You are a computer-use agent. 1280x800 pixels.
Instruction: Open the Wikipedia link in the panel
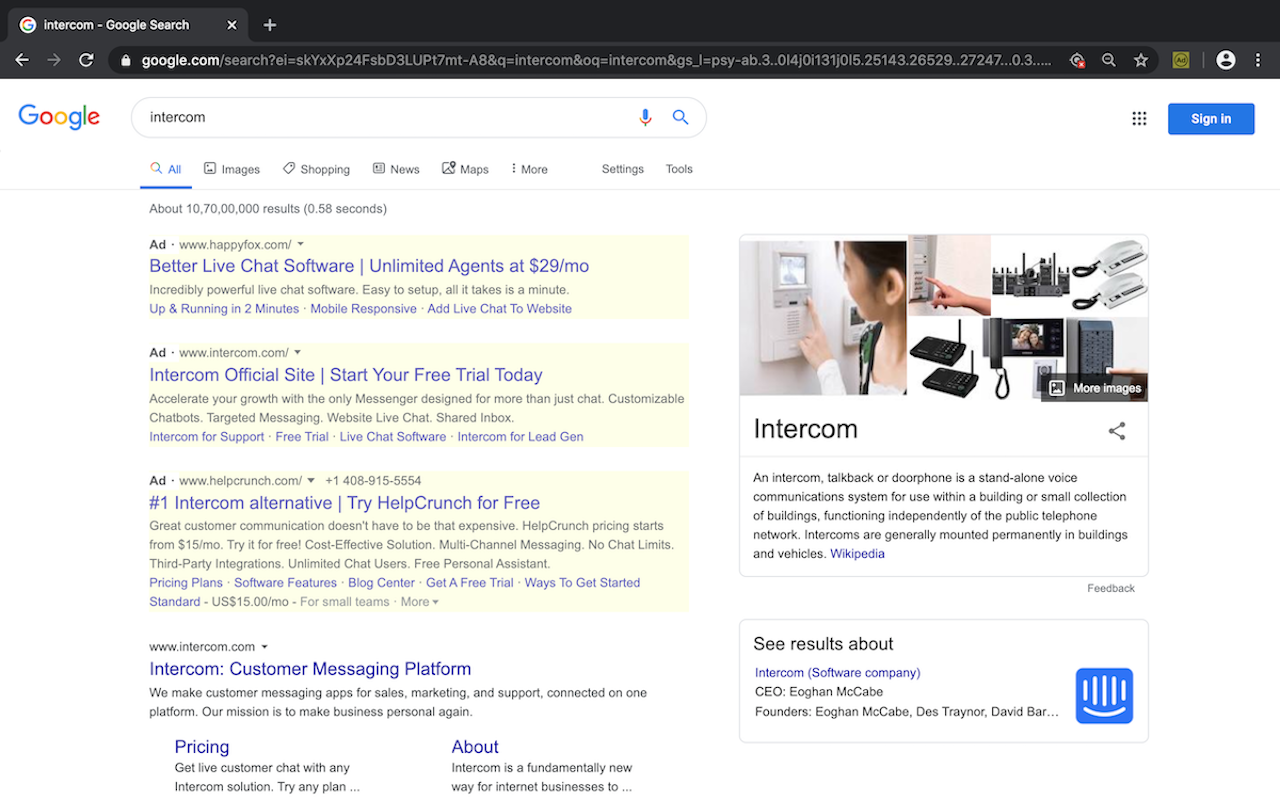click(857, 554)
